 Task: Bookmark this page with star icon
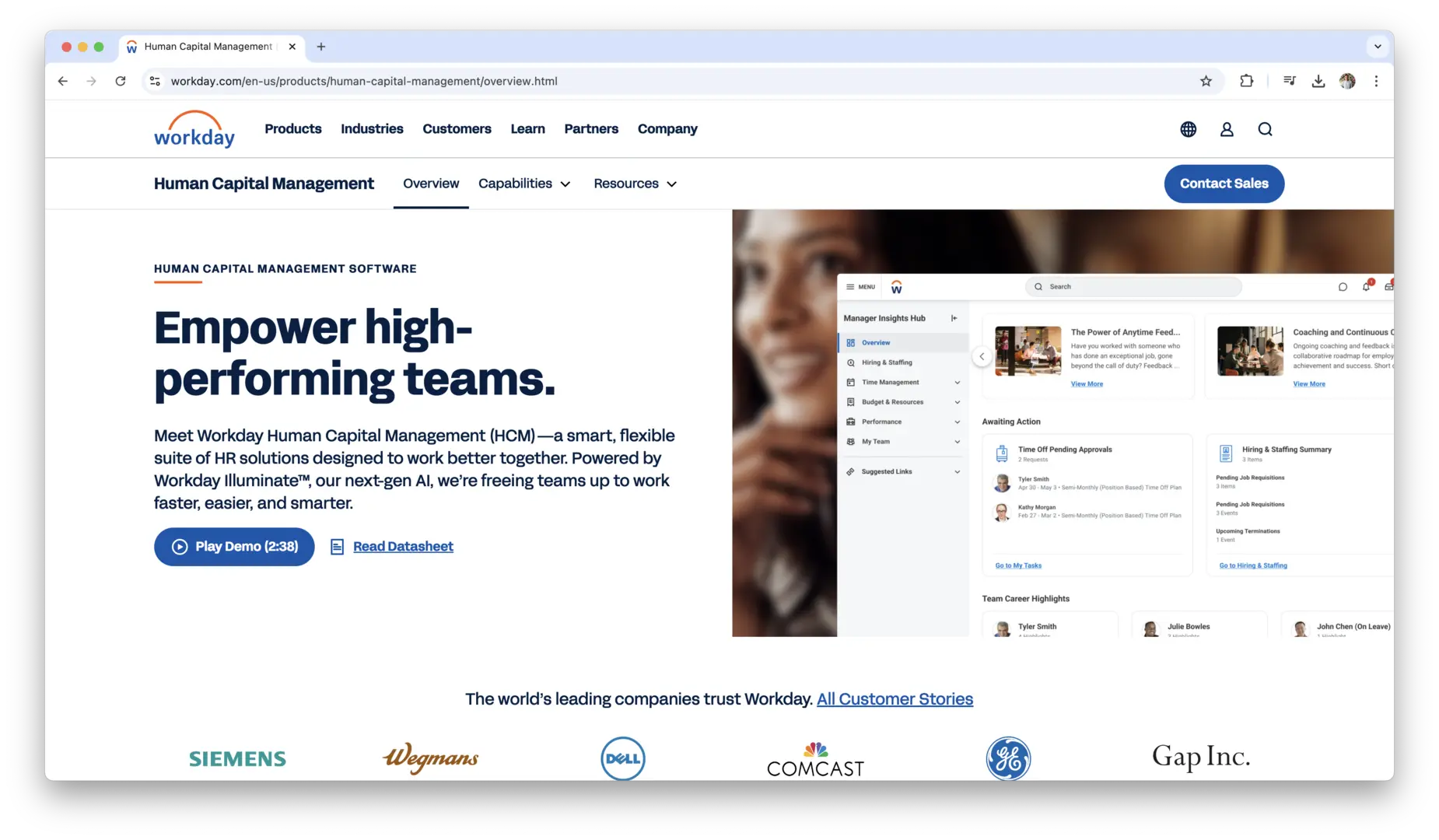(x=1206, y=81)
